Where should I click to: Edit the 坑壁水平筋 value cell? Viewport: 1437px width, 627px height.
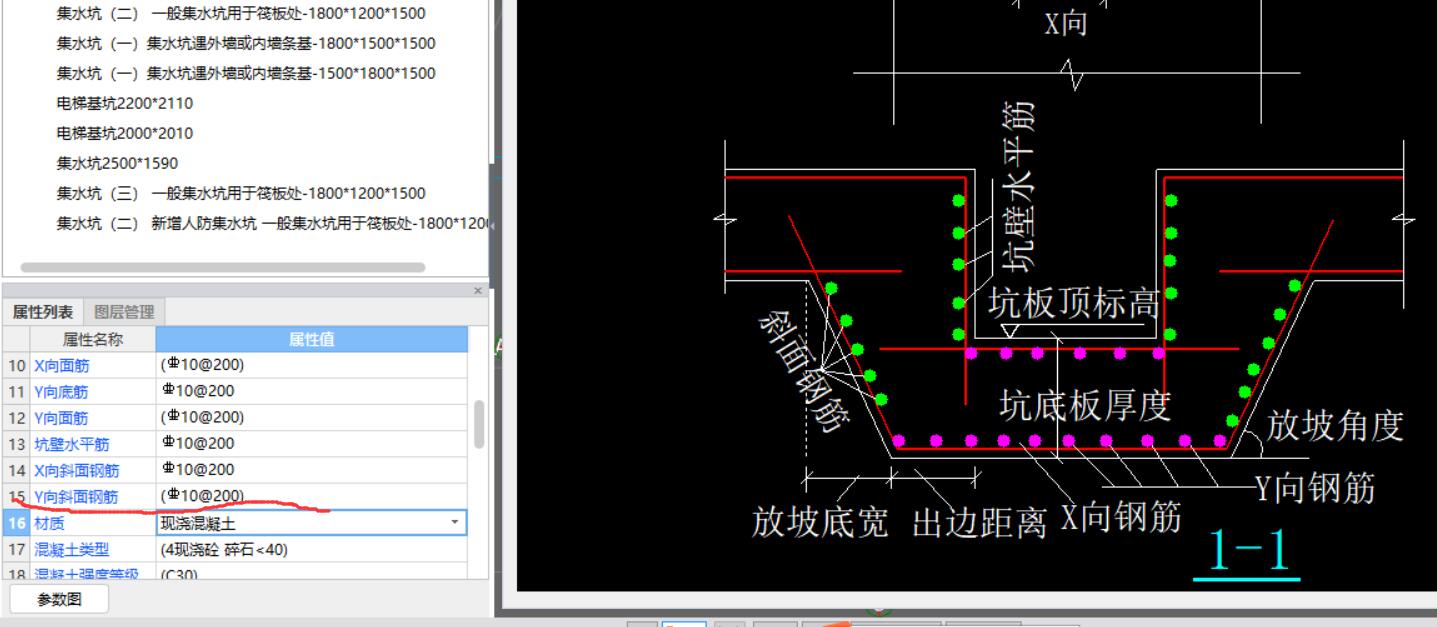[311, 443]
